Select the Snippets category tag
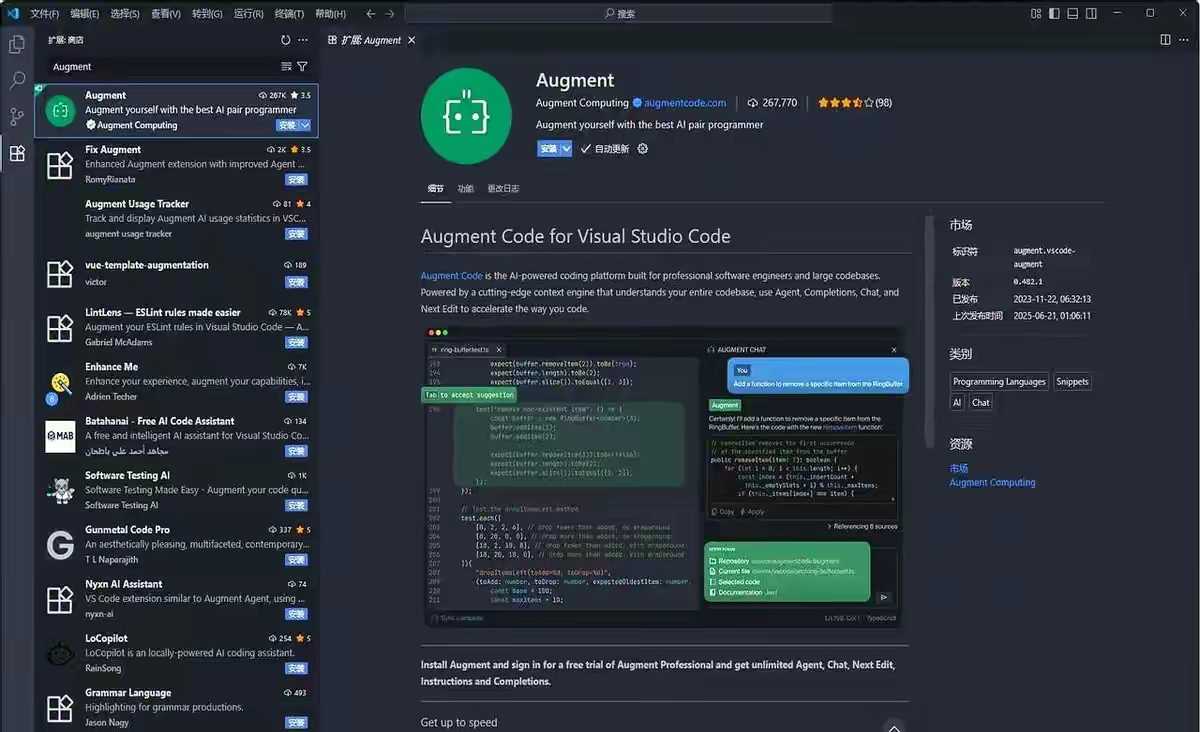This screenshot has height=732, width=1200. click(x=1072, y=382)
